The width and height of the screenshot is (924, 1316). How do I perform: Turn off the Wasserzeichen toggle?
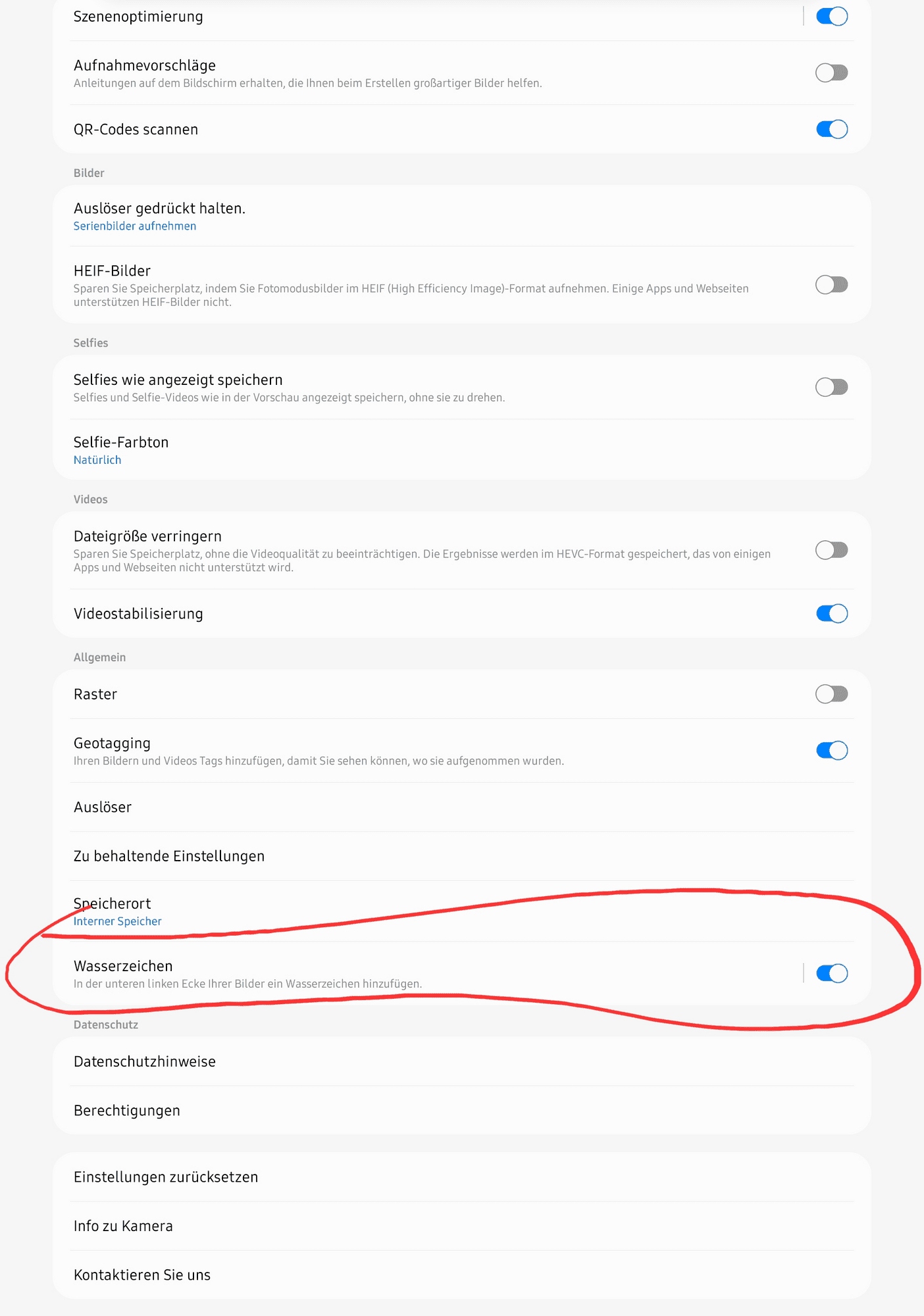pyautogui.click(x=831, y=973)
